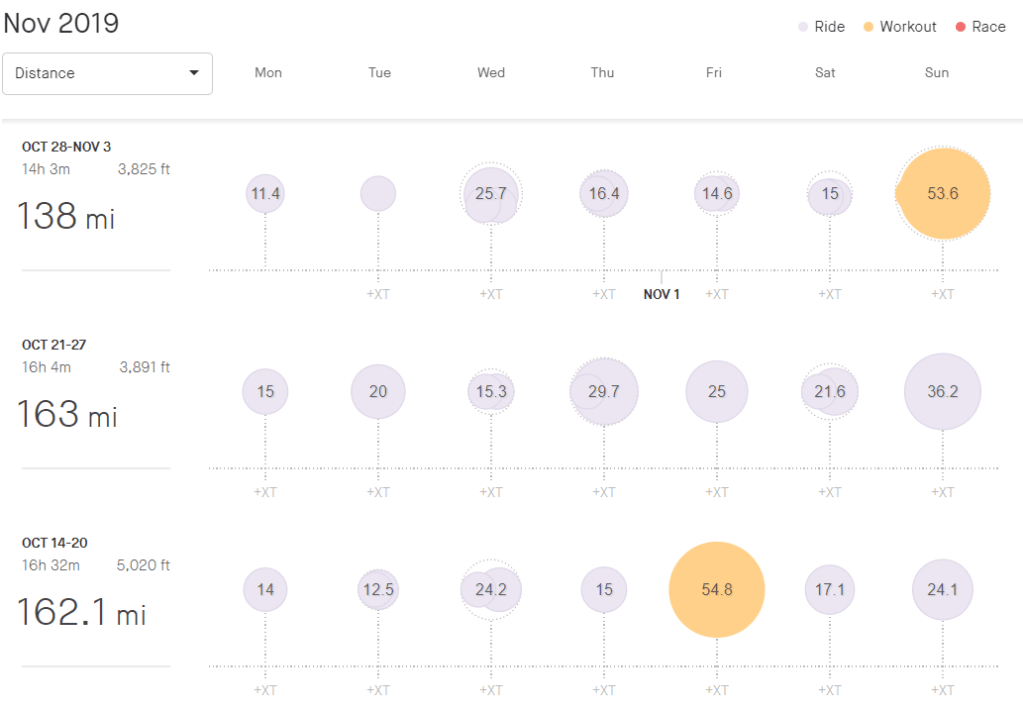Add cross-training under the 54.8 Friday workout
Image resolution: width=1023 pixels, height=711 pixels.
pos(717,690)
